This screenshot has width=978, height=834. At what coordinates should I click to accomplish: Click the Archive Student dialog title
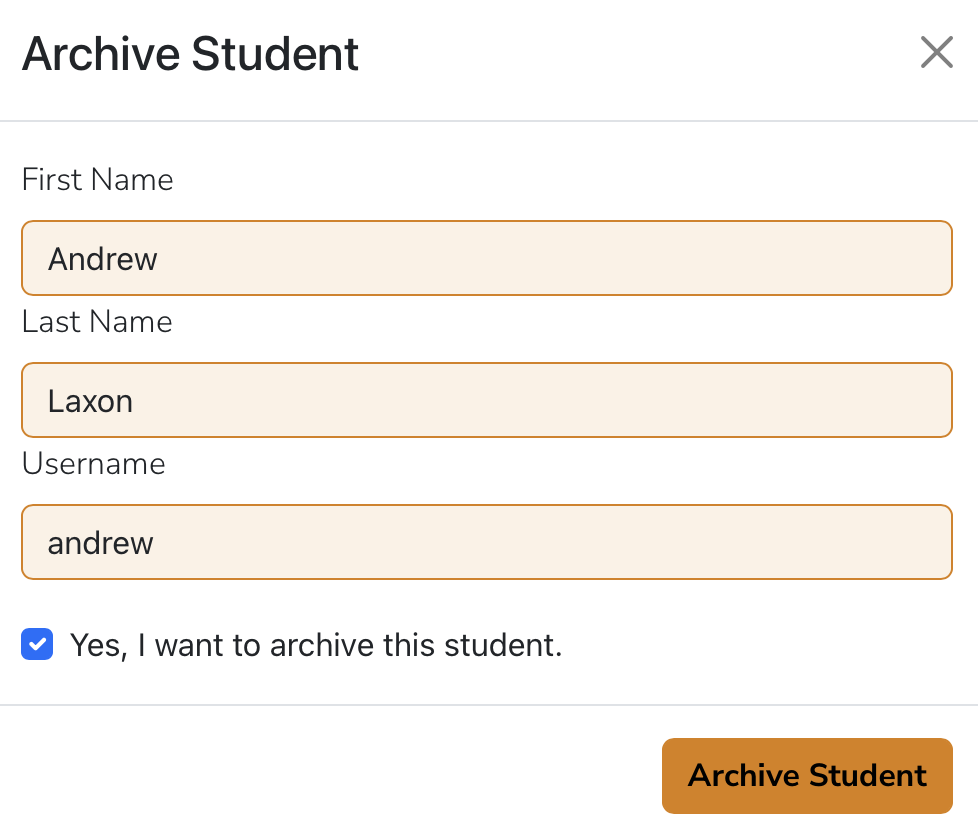click(190, 53)
